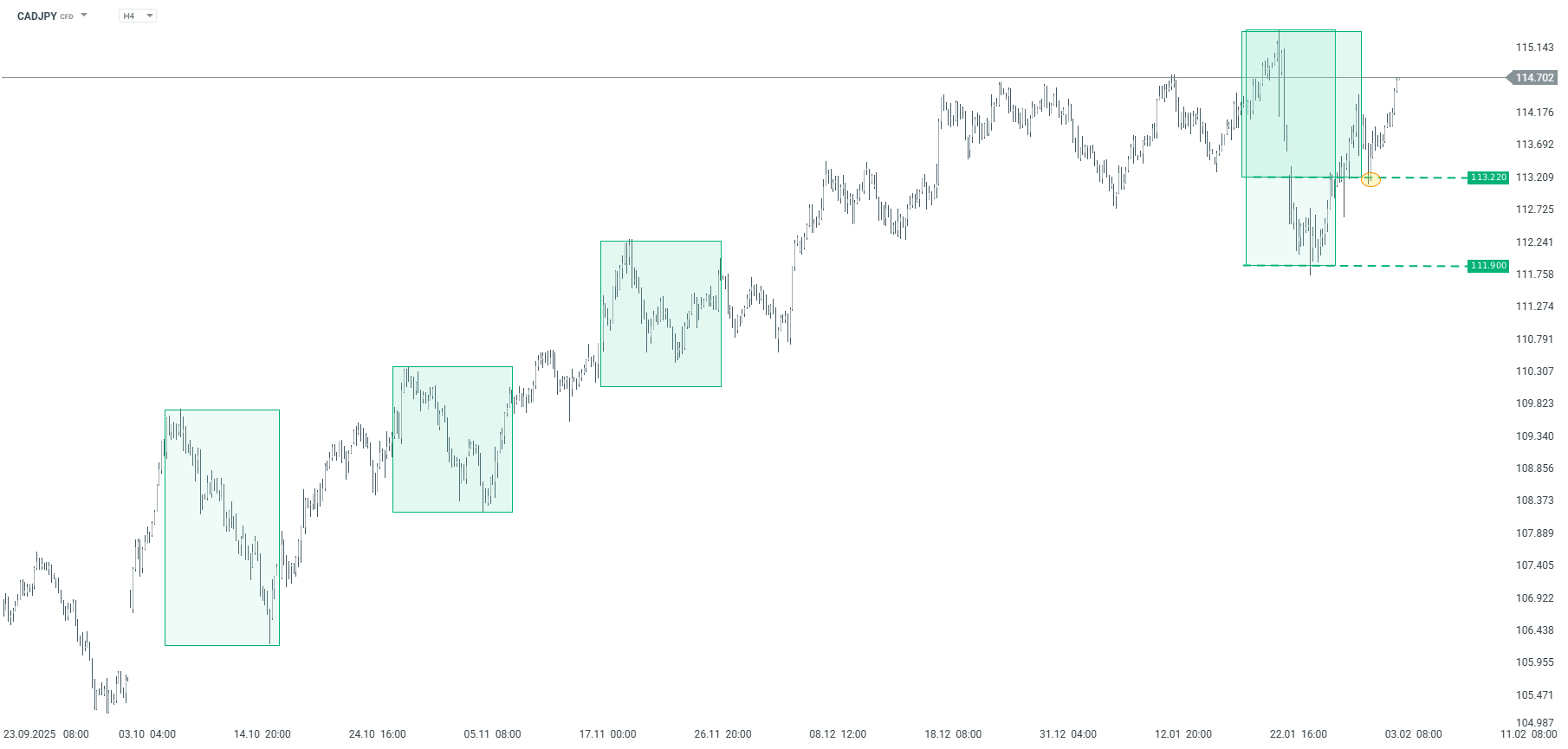Select the second green rectangle from the left
The width and height of the screenshot is (1568, 749).
[x=452, y=439]
